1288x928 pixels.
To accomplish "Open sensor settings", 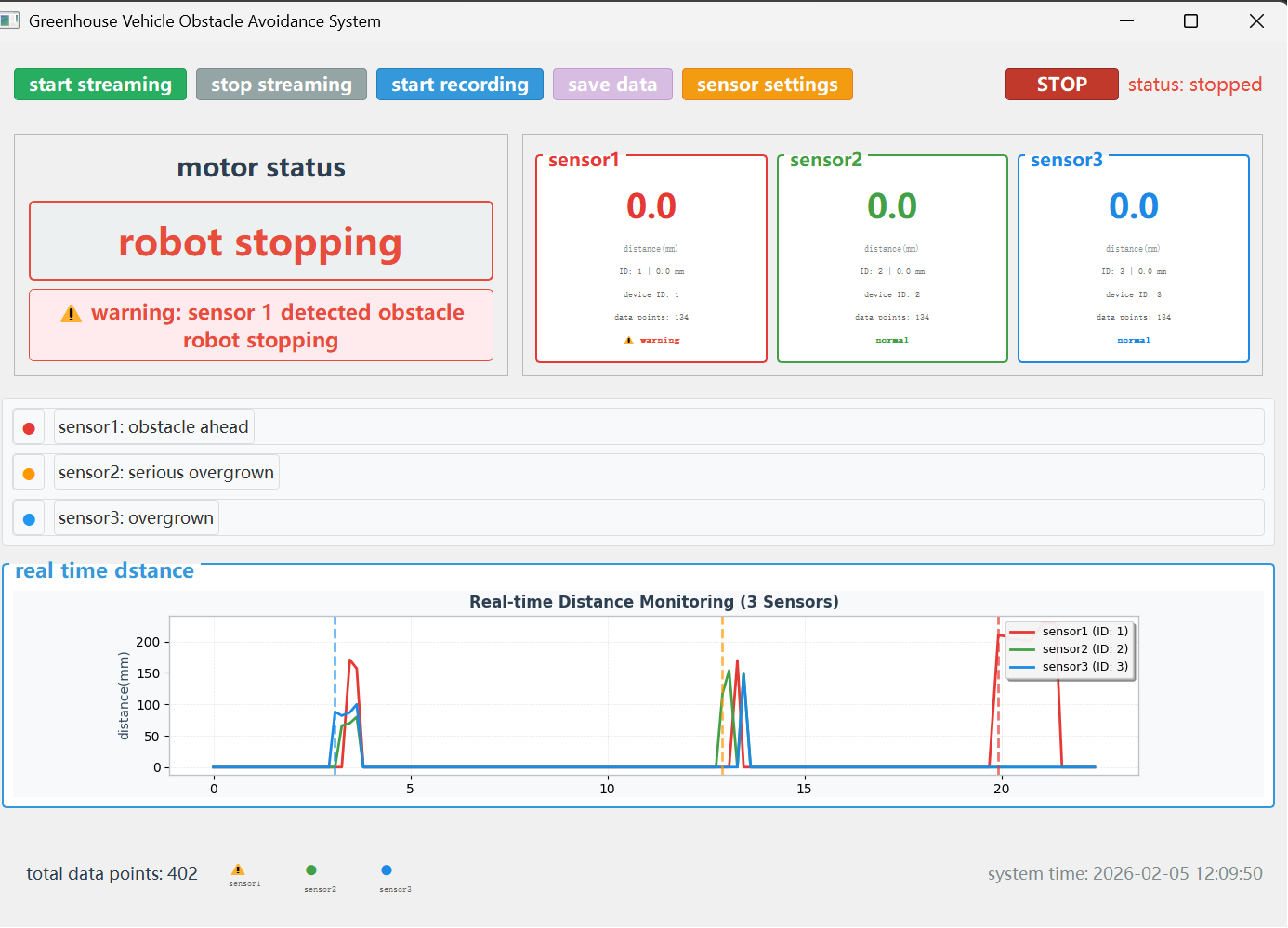I will pos(767,85).
